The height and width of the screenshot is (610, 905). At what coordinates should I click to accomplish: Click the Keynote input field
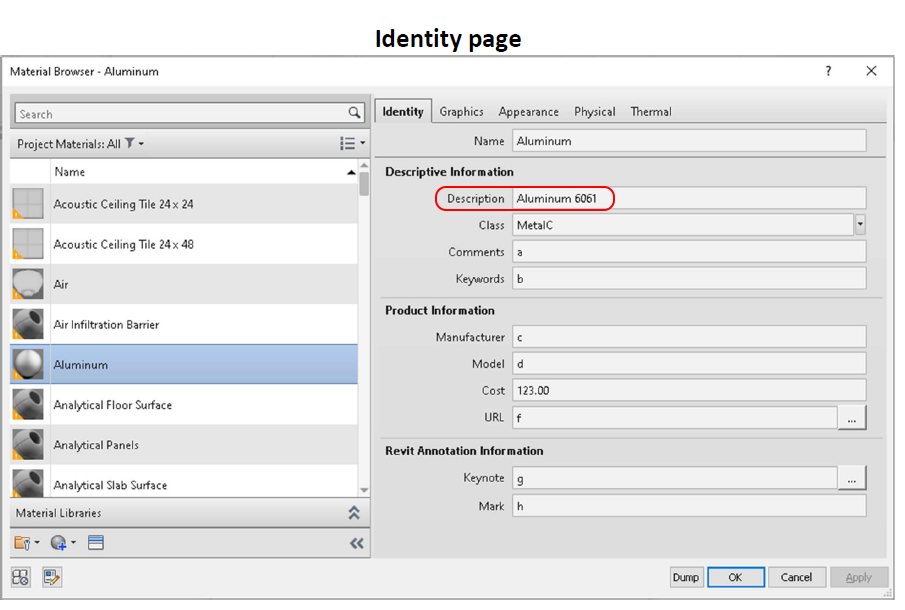675,478
